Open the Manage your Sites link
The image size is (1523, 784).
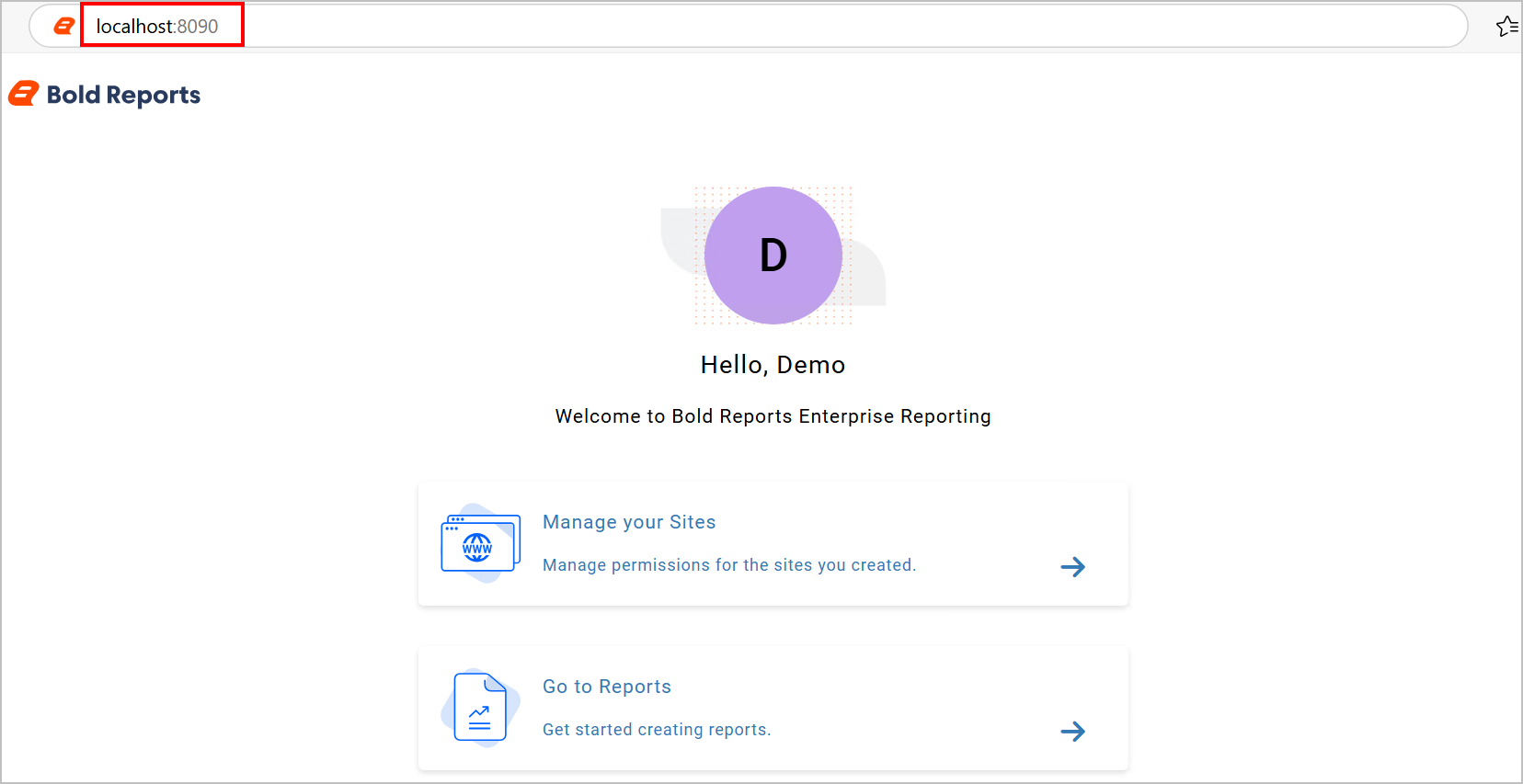click(629, 522)
